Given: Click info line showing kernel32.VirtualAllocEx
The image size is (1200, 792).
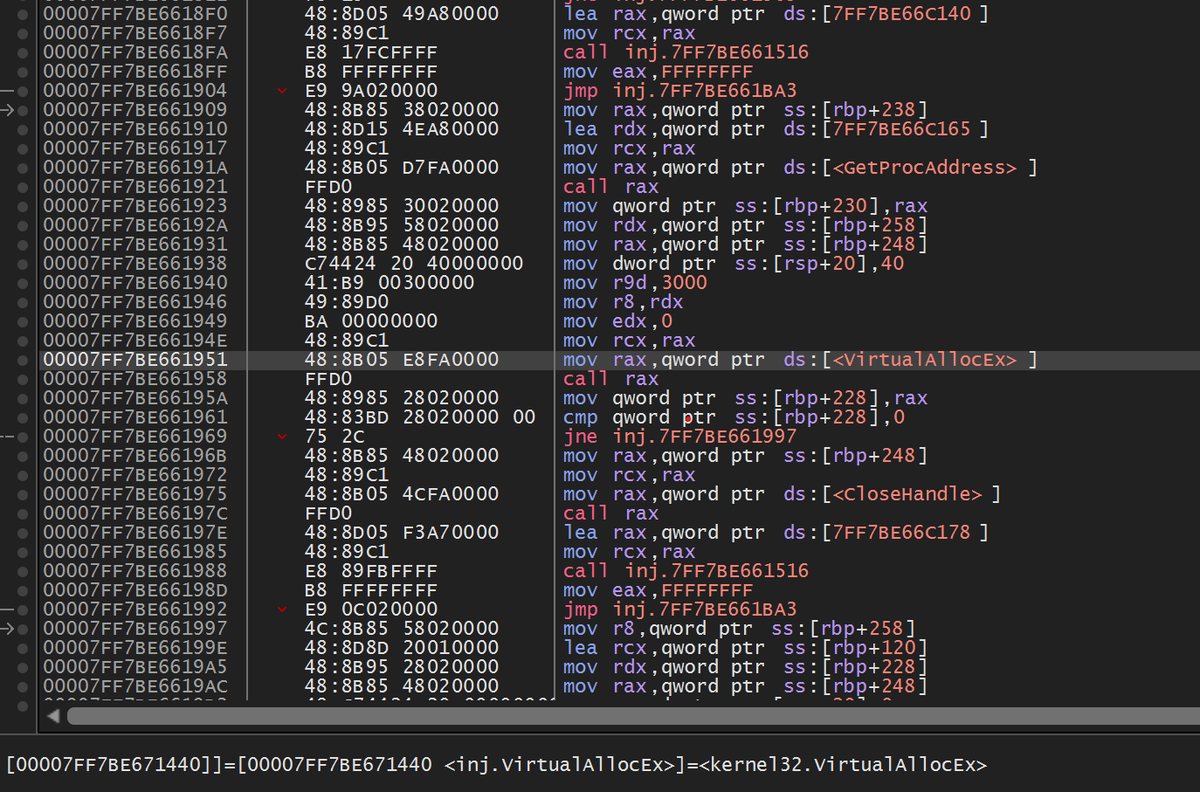Looking at the screenshot, I should [x=496, y=765].
